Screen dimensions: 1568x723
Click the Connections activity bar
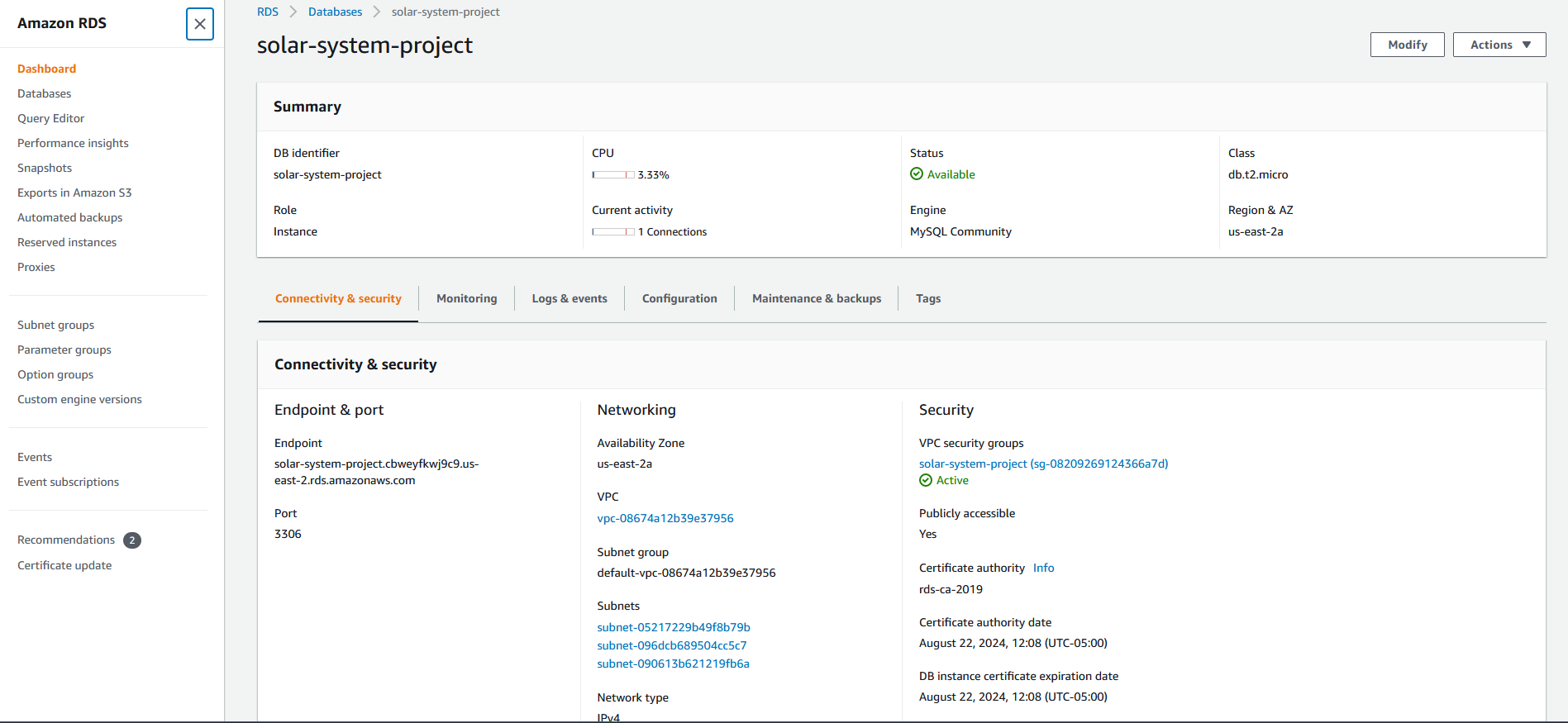(613, 232)
